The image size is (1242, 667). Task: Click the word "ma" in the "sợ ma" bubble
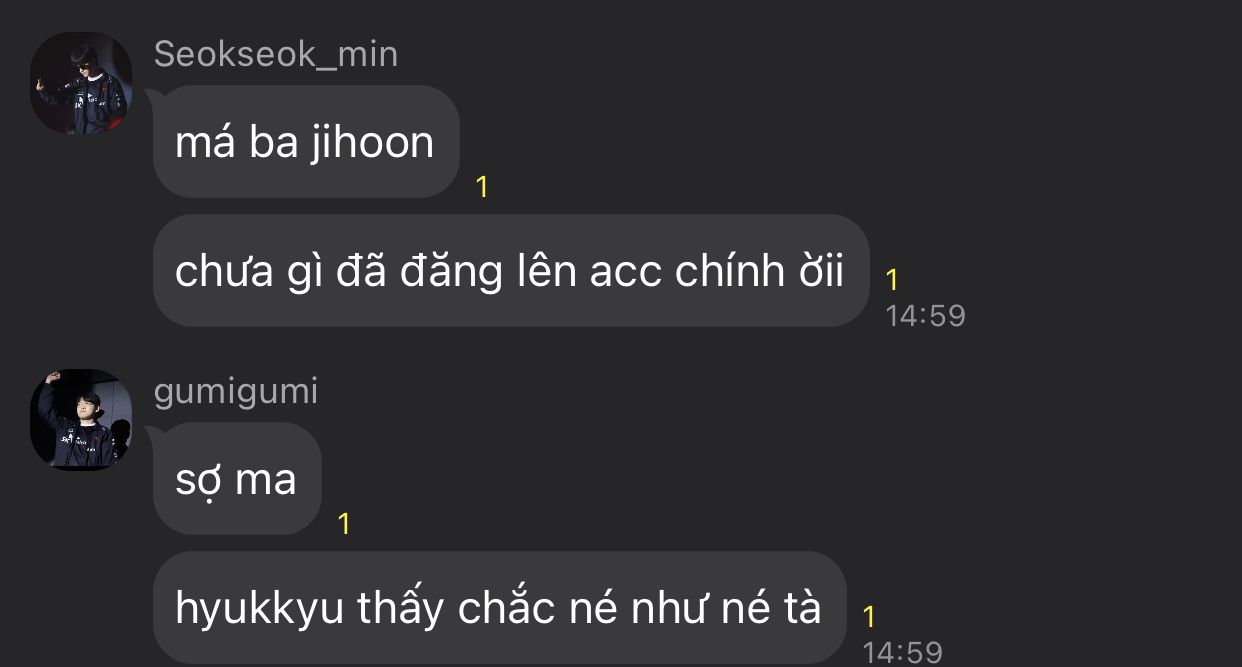tap(266, 481)
